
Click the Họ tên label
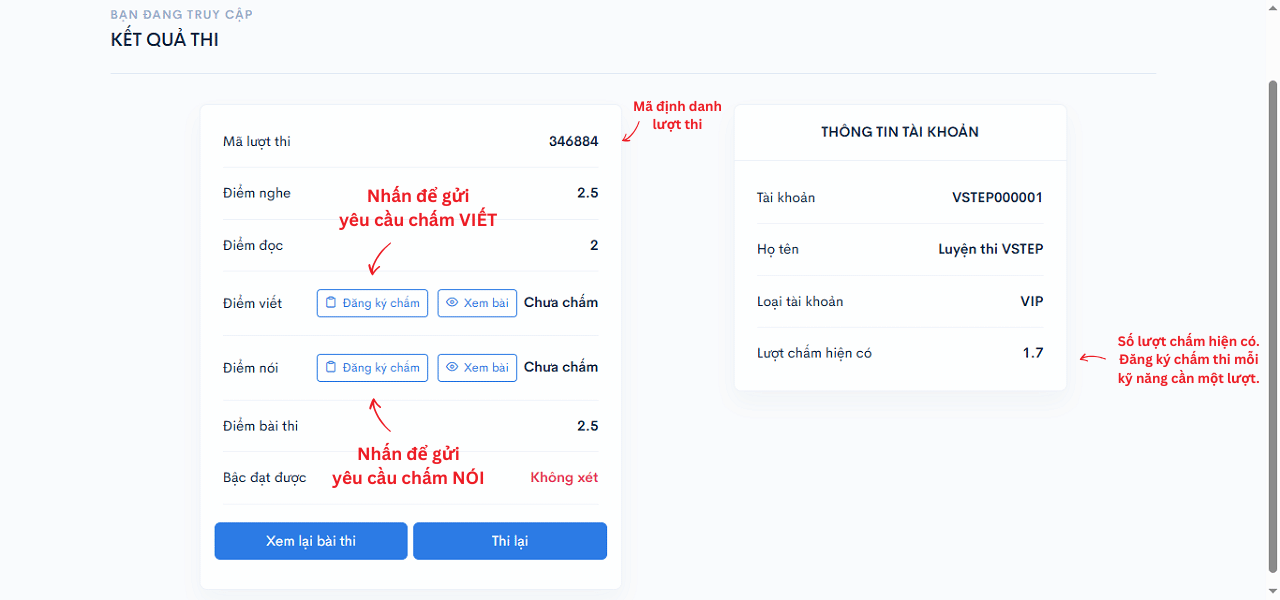(778, 249)
